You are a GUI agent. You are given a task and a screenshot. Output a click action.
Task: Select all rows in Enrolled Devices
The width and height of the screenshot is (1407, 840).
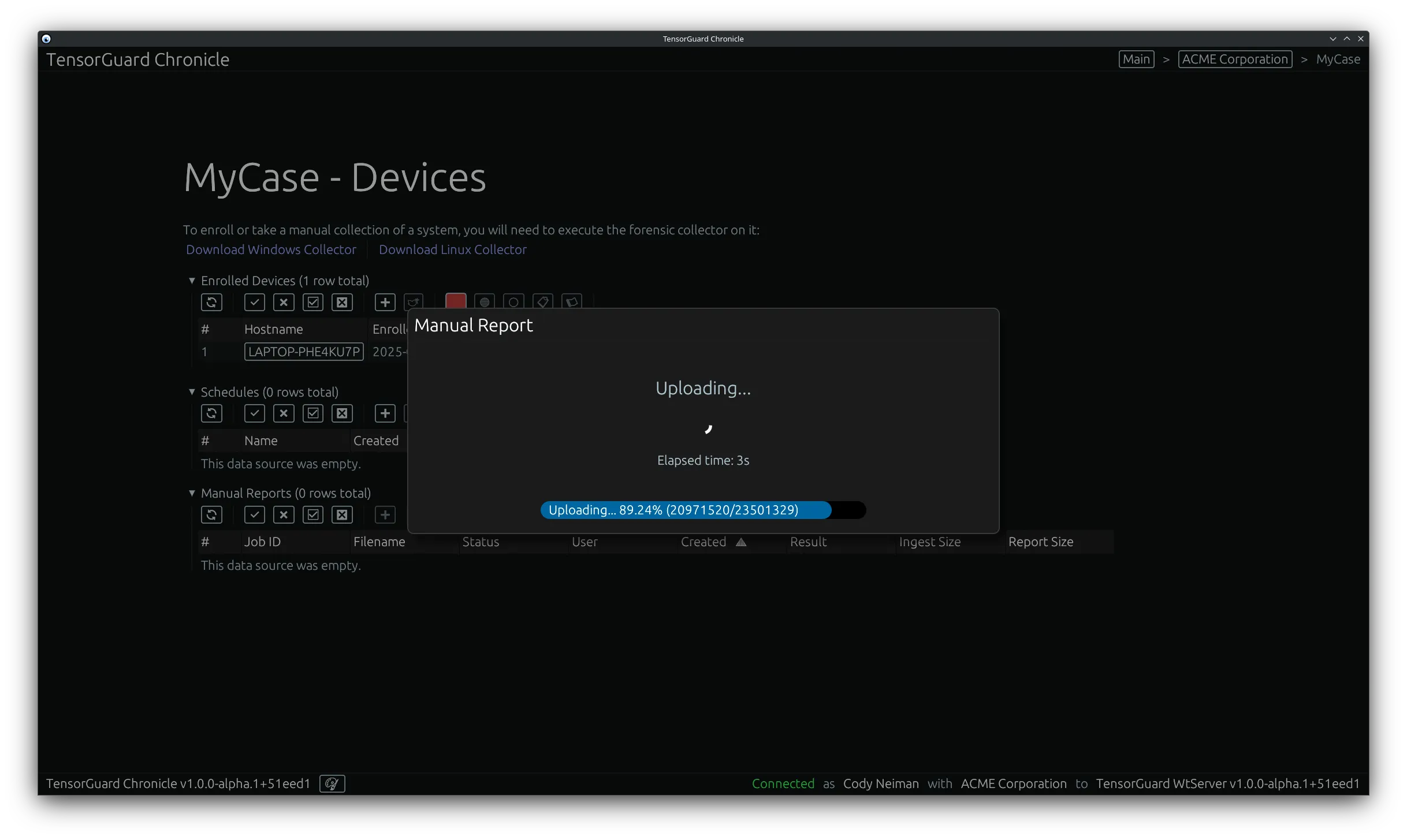point(312,302)
